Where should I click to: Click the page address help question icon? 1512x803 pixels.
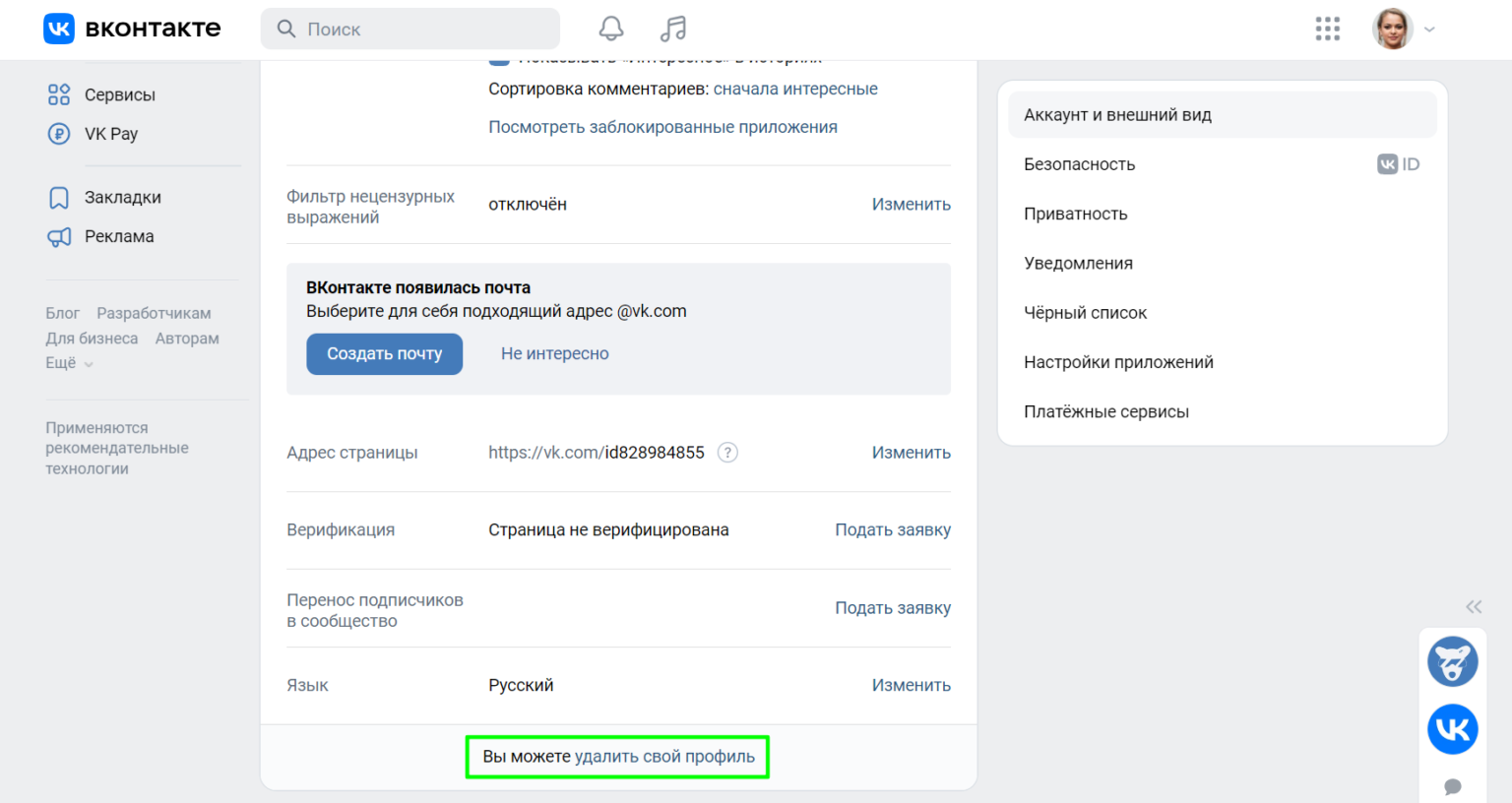click(727, 452)
